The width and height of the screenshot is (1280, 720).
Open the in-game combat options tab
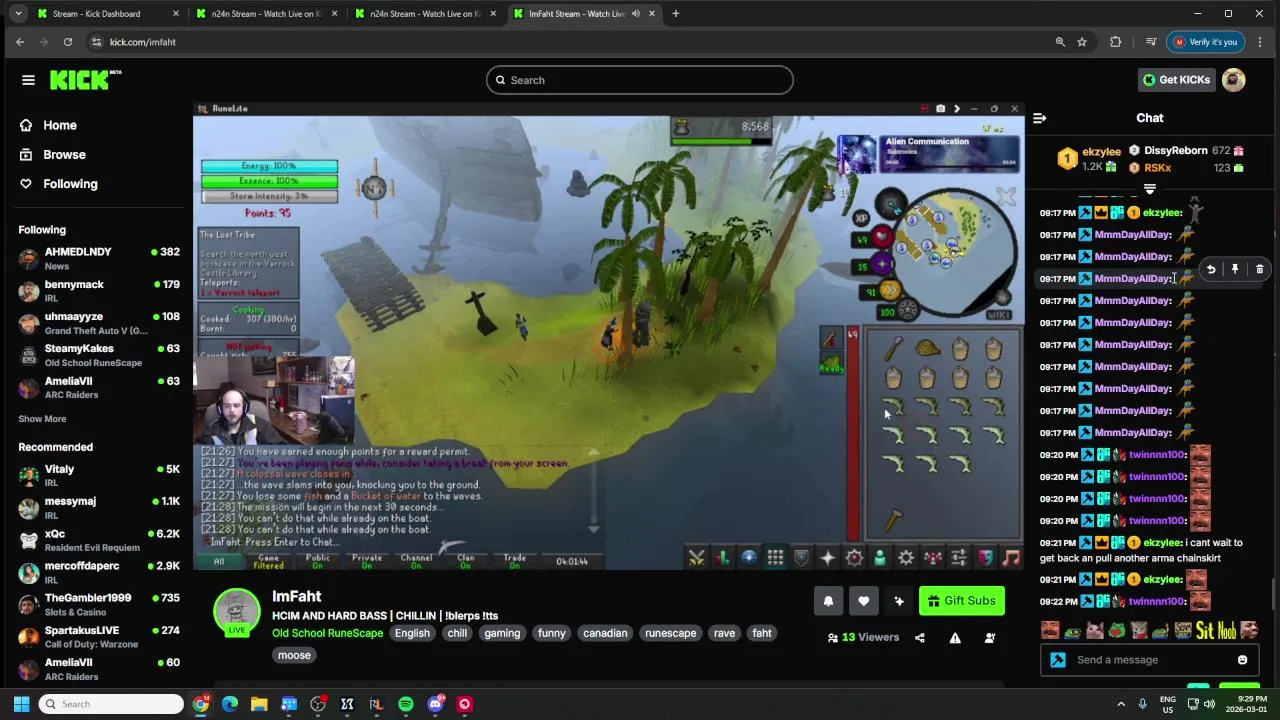coord(697,558)
